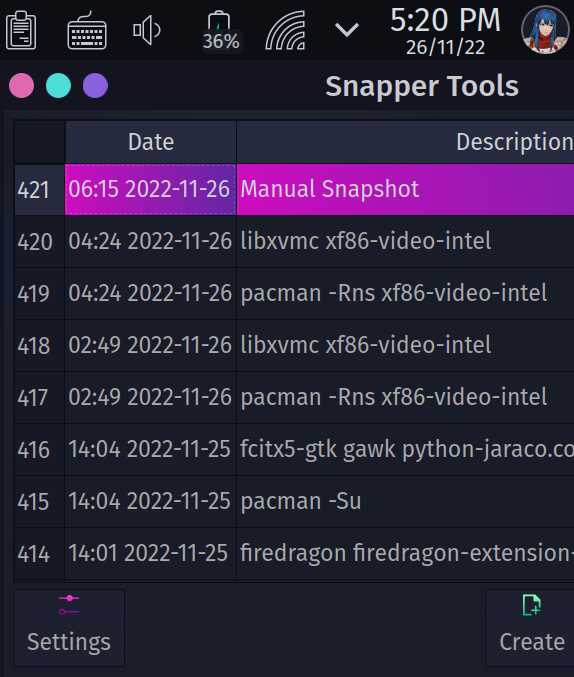The width and height of the screenshot is (574, 677).
Task: Select snapshot 421 Manual Snapshot row
Action: pyautogui.click(x=294, y=189)
